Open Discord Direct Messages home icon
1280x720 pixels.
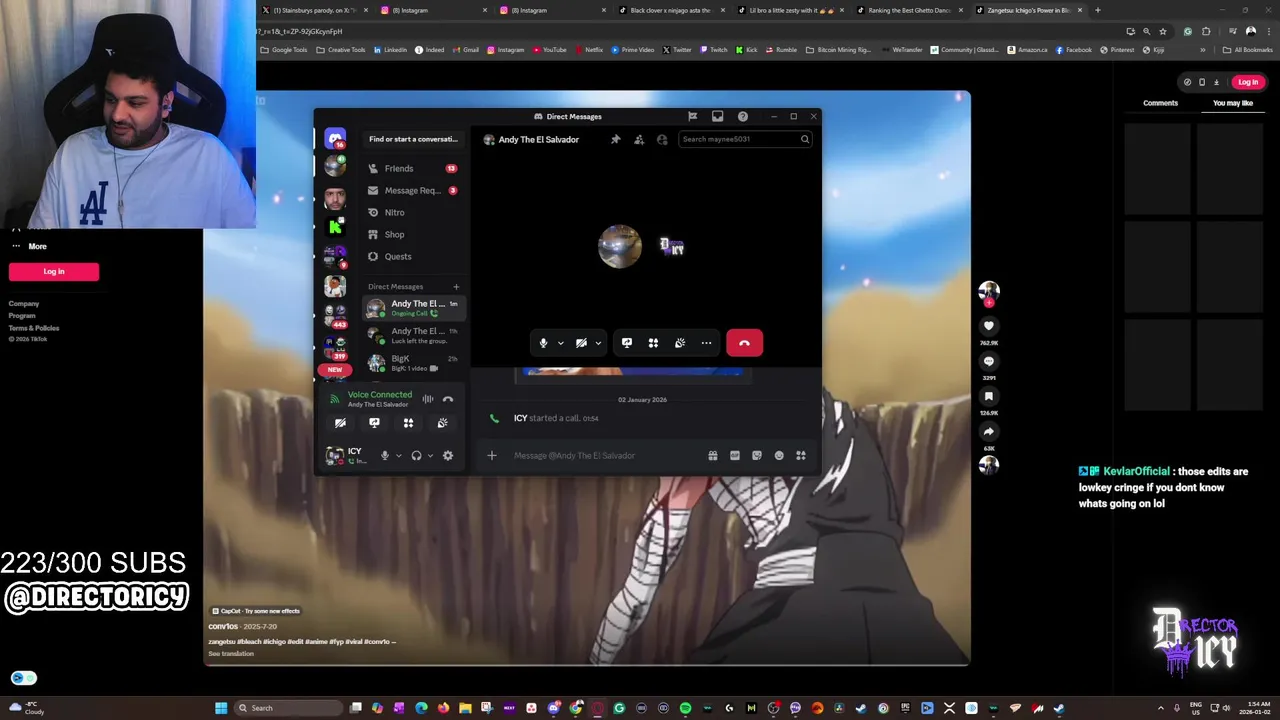[335, 138]
